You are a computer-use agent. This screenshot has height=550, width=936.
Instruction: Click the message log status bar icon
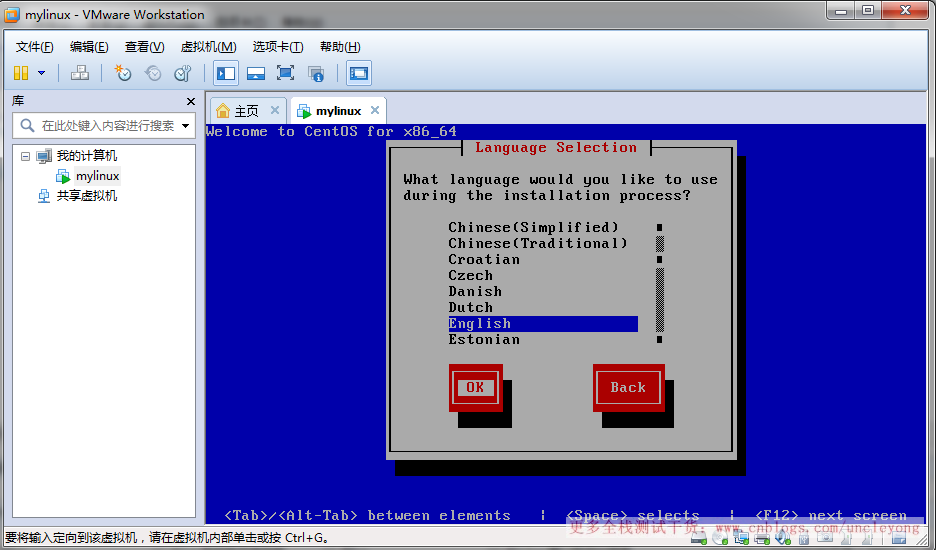(x=898, y=539)
